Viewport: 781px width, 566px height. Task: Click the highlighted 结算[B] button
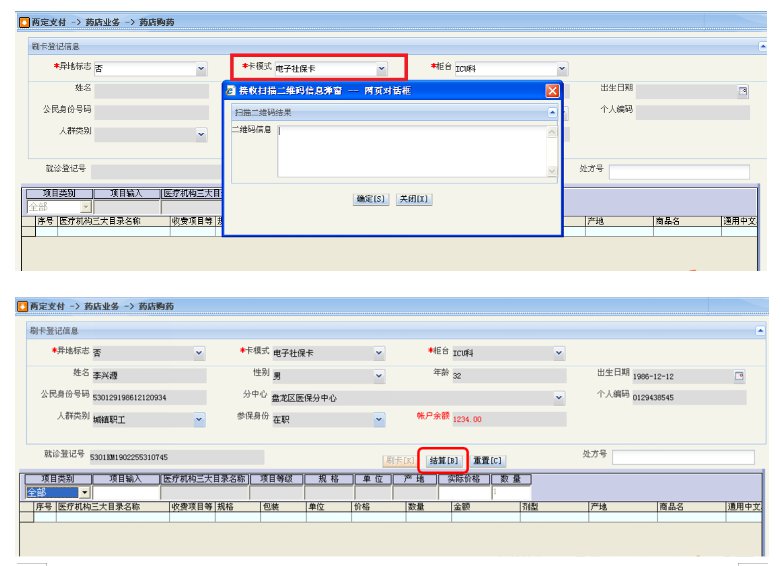point(443,460)
